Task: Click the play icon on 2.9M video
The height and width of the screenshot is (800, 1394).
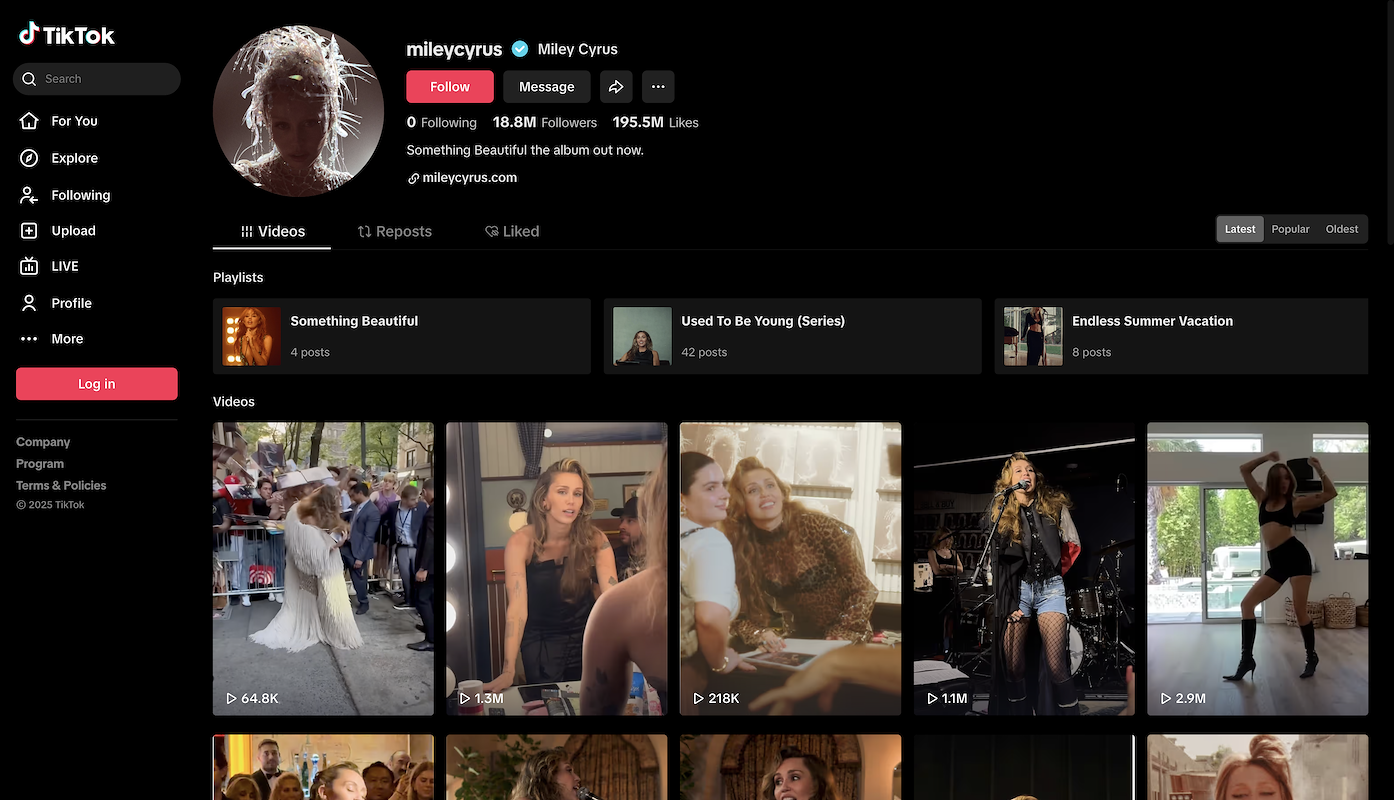Action: click(x=1166, y=698)
